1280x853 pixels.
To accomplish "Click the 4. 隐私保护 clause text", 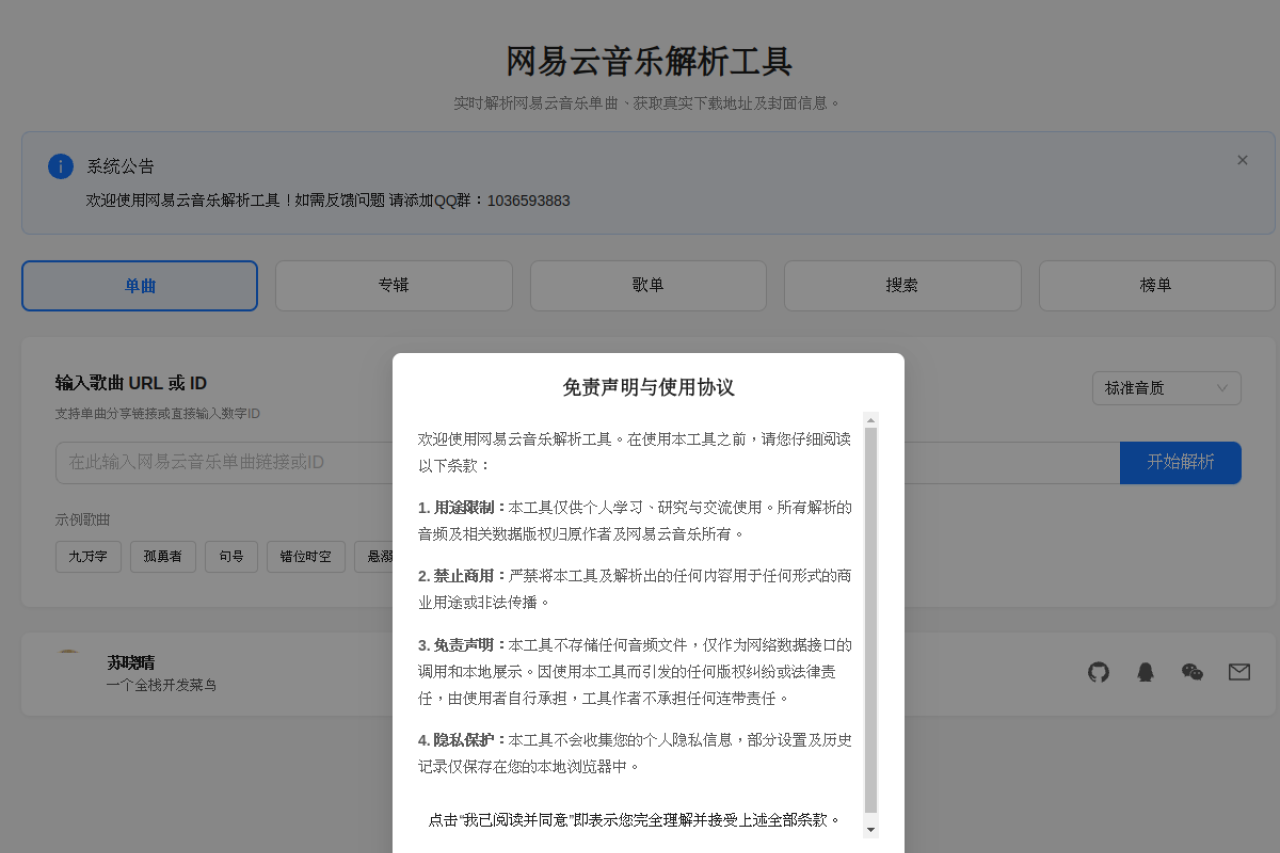I will (x=635, y=753).
